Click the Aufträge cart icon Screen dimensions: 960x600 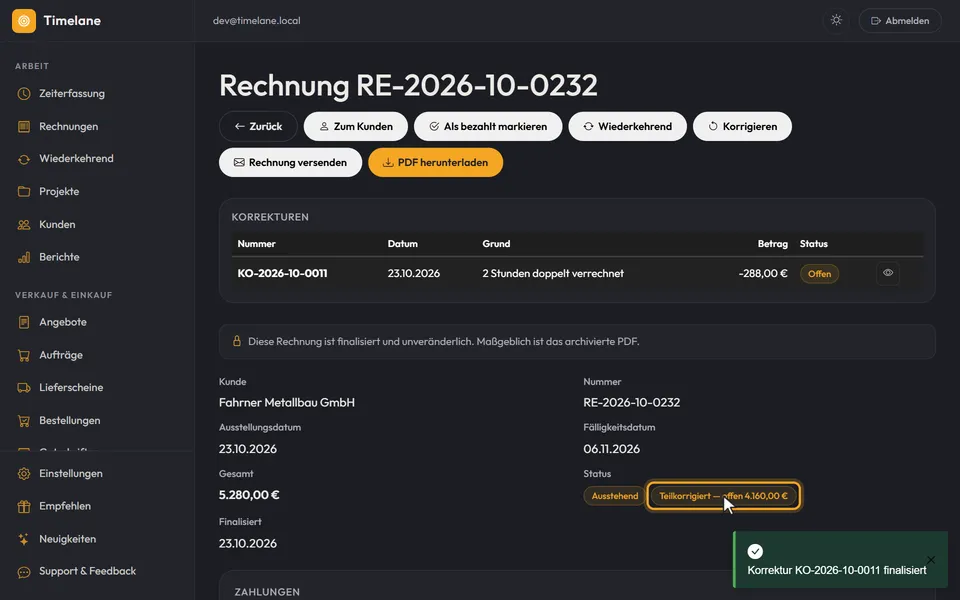pyautogui.click(x=24, y=355)
